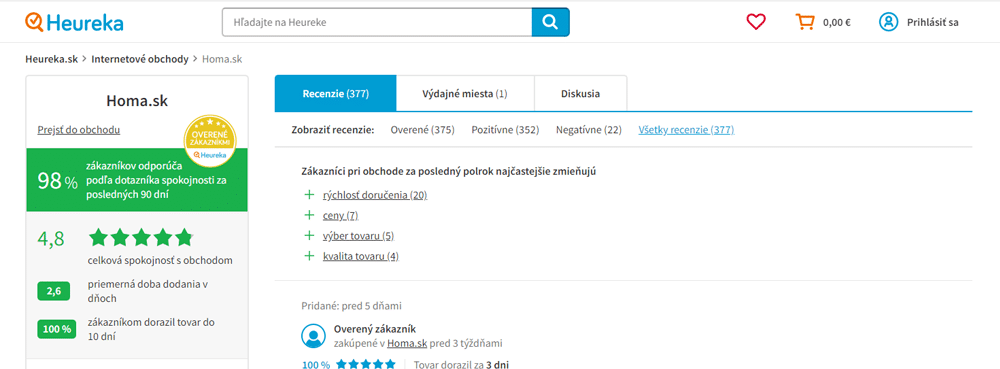Click Tovar dorazil za 3 dni text
Image resolution: width=1000 pixels, height=369 pixels.
coord(461,365)
